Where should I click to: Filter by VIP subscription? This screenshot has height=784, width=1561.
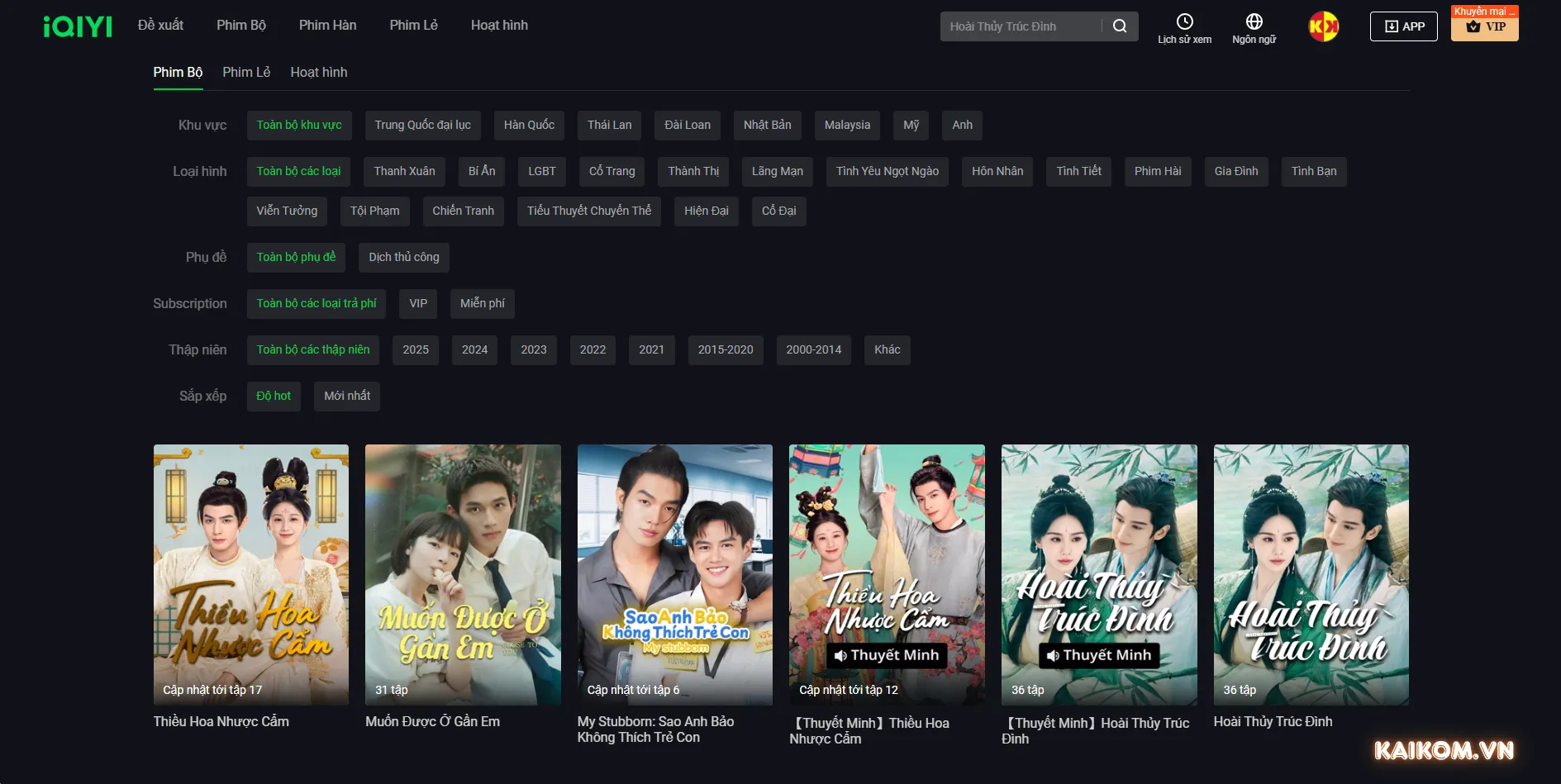(x=418, y=304)
